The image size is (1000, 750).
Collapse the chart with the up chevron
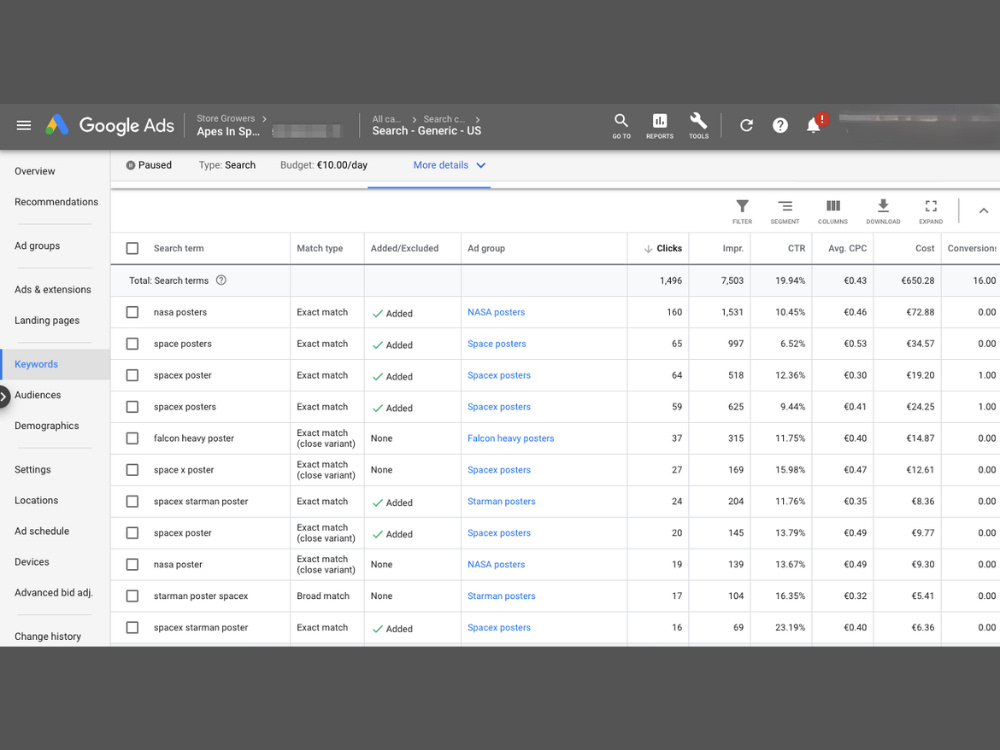click(x=983, y=210)
